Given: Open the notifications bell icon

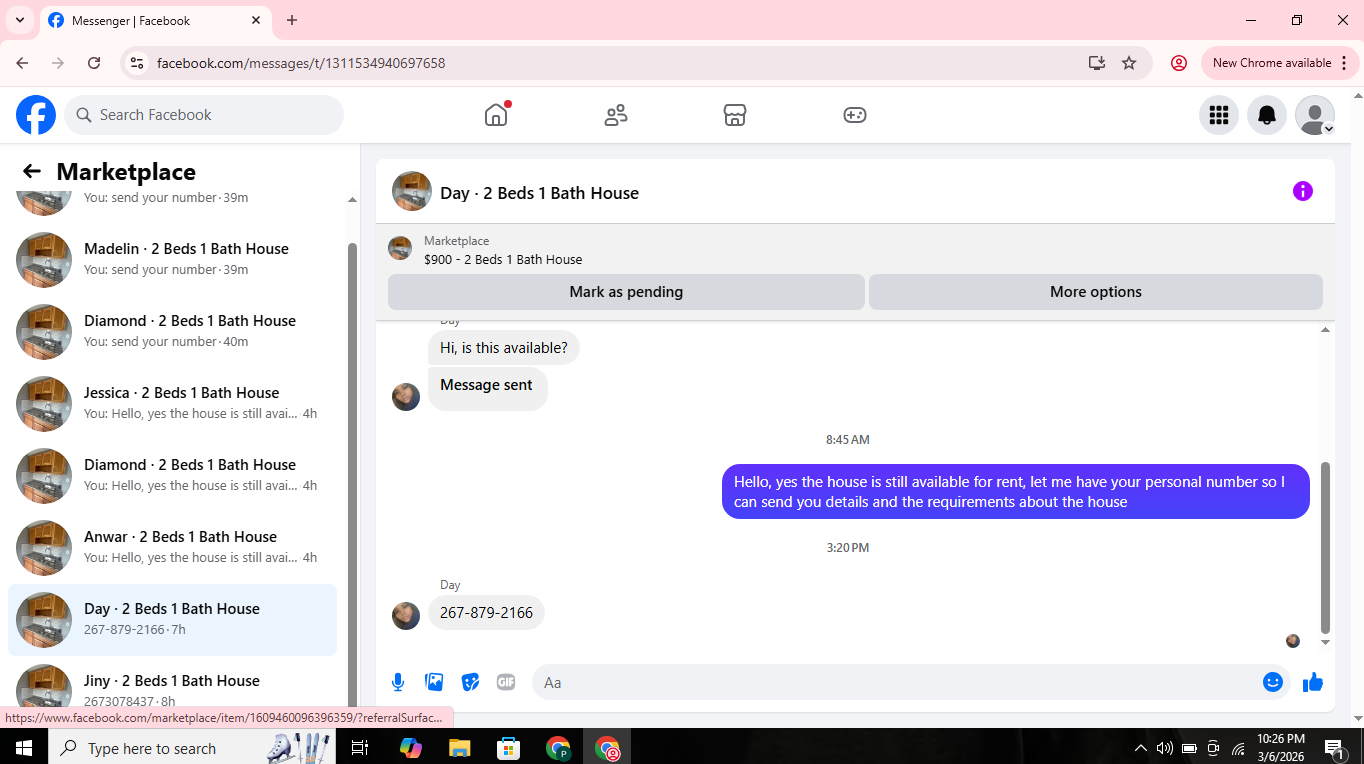Looking at the screenshot, I should [x=1266, y=115].
